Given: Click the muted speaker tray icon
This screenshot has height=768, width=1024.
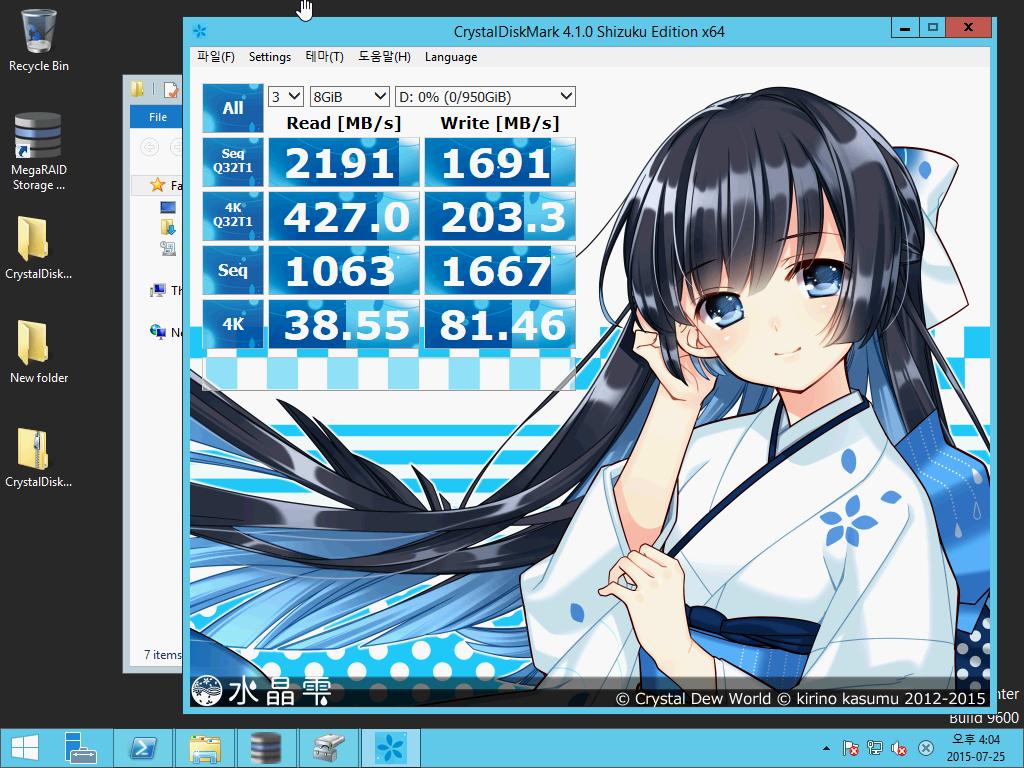Looking at the screenshot, I should [x=899, y=748].
